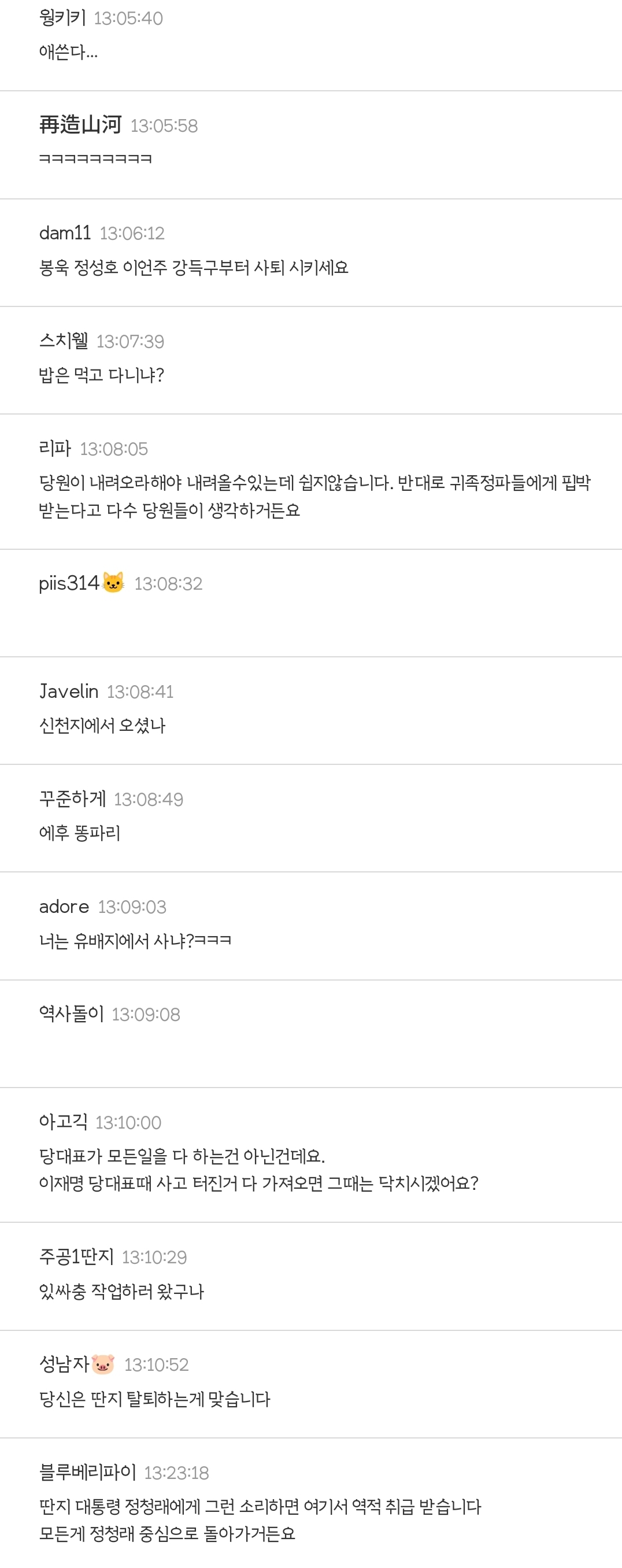Open 아고긱 commenter profile
The height and width of the screenshot is (1568, 622).
coord(63,1122)
